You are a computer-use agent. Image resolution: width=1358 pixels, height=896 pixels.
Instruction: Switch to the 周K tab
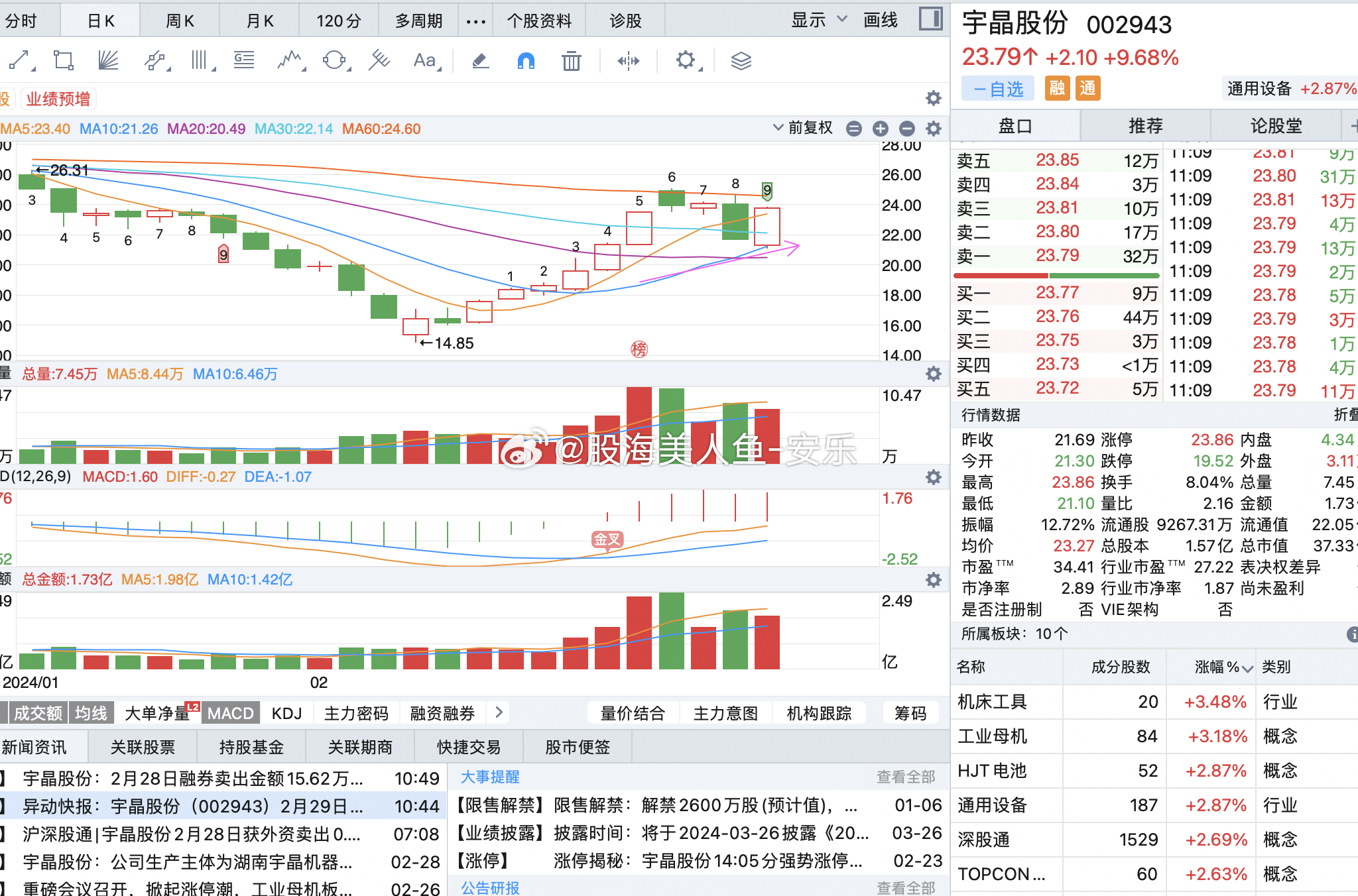180,21
